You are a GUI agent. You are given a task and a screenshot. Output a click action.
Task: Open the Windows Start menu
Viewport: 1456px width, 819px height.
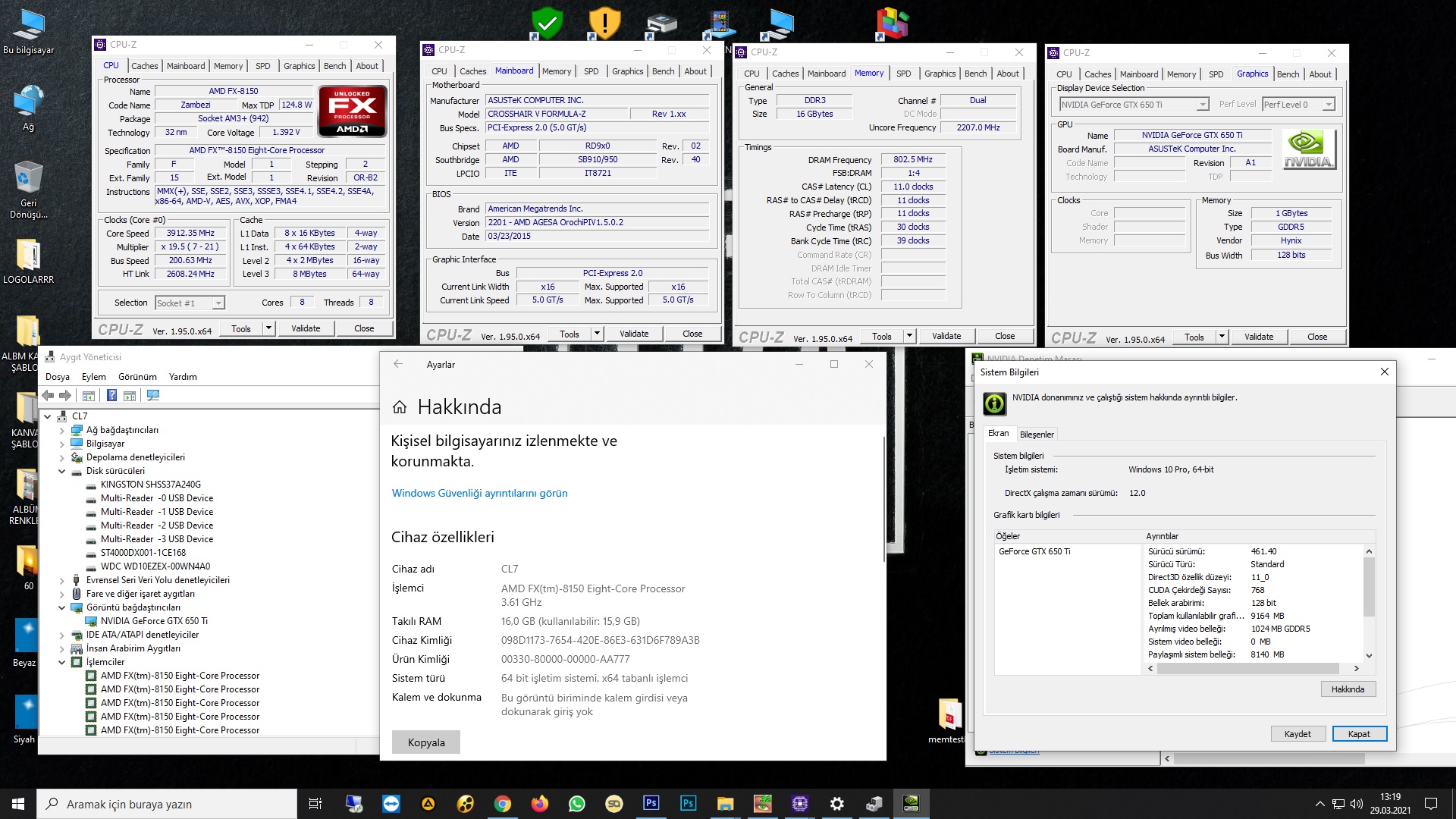[18, 804]
